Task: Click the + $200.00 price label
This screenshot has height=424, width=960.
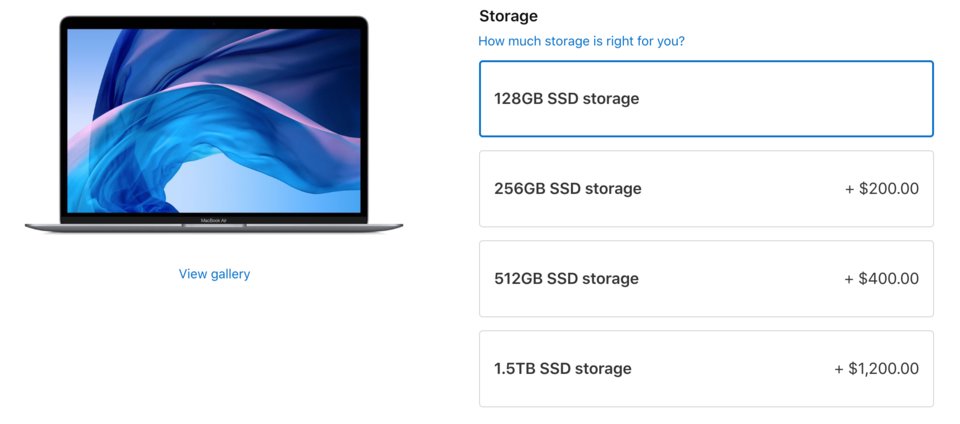Action: (x=881, y=189)
